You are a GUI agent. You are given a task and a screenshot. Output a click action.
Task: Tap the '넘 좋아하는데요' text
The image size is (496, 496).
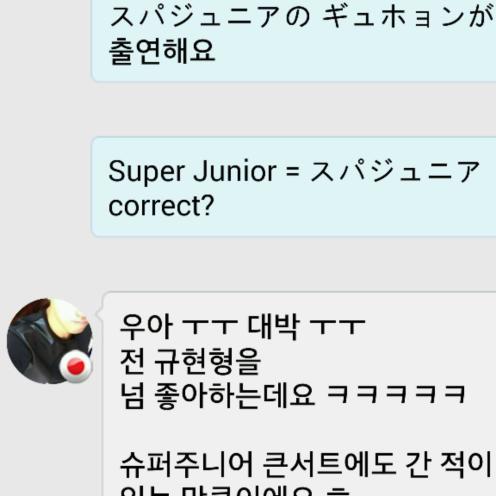coord(217,396)
